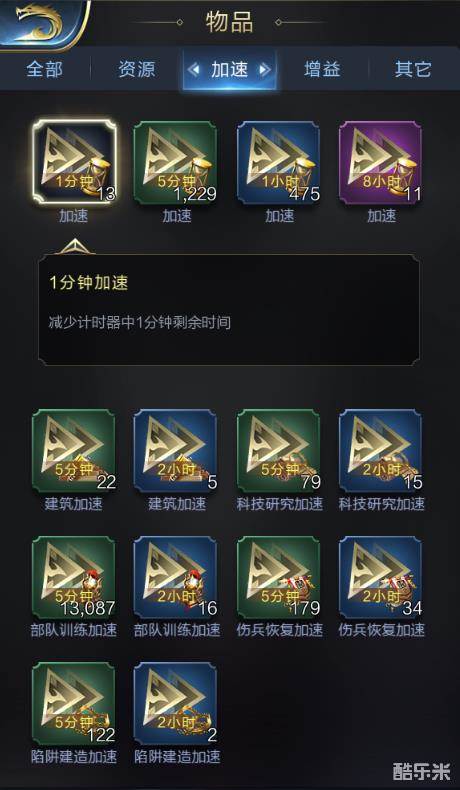The width and height of the screenshot is (460, 790).
Task: Select the 2小时 陷阱建造加速 item
Action: pyautogui.click(x=175, y=704)
